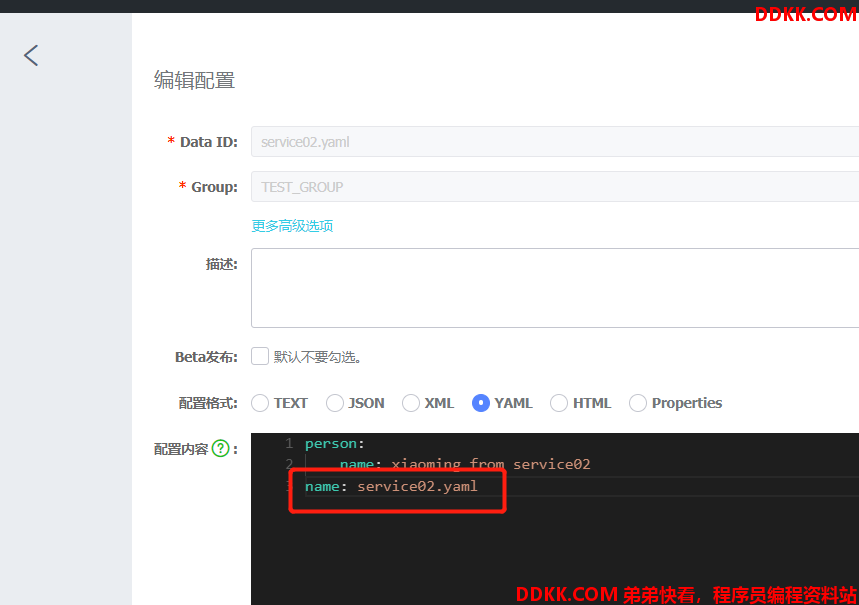Click 'name: service02.yaml' line in editor
Viewport: 859px width, 605px height.
click(x=391, y=487)
